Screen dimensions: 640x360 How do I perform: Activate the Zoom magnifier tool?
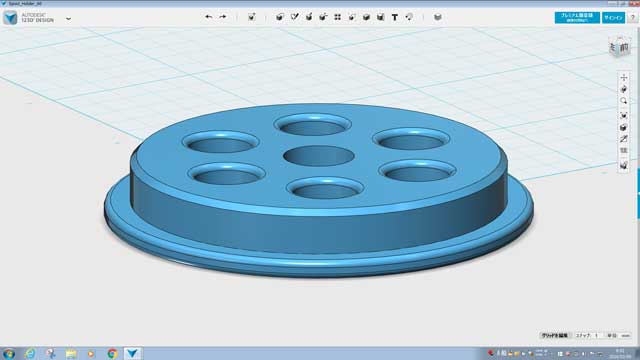pos(624,101)
